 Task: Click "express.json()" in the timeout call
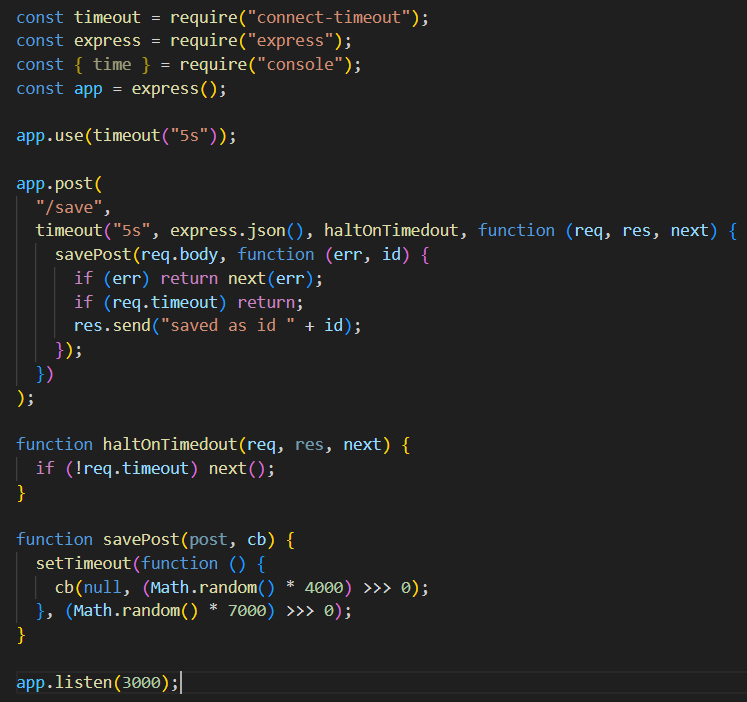coord(237,231)
